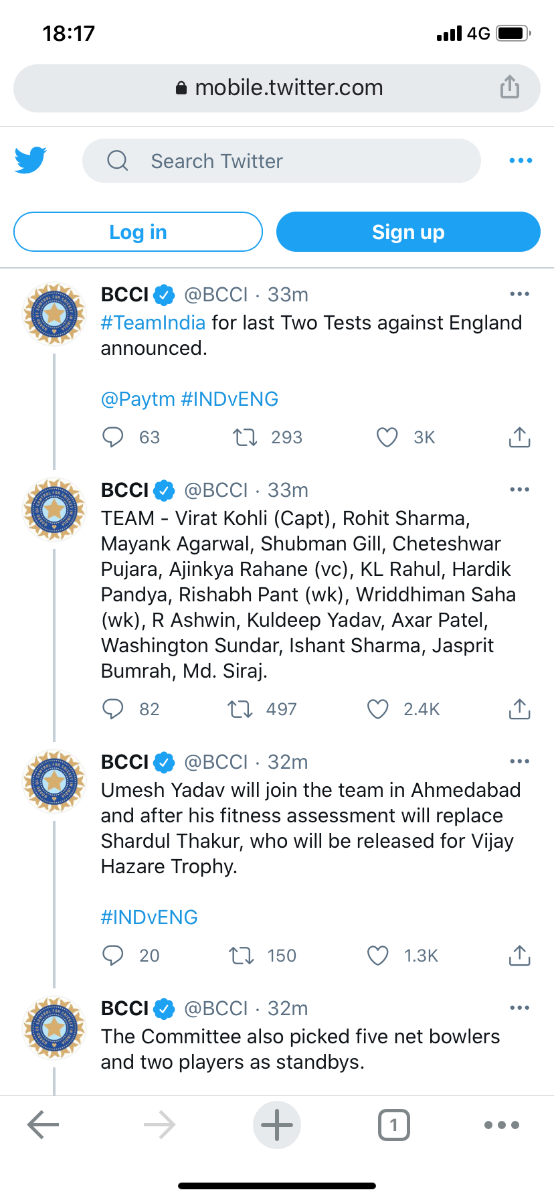Open the @Paytm mention link

click(x=138, y=399)
